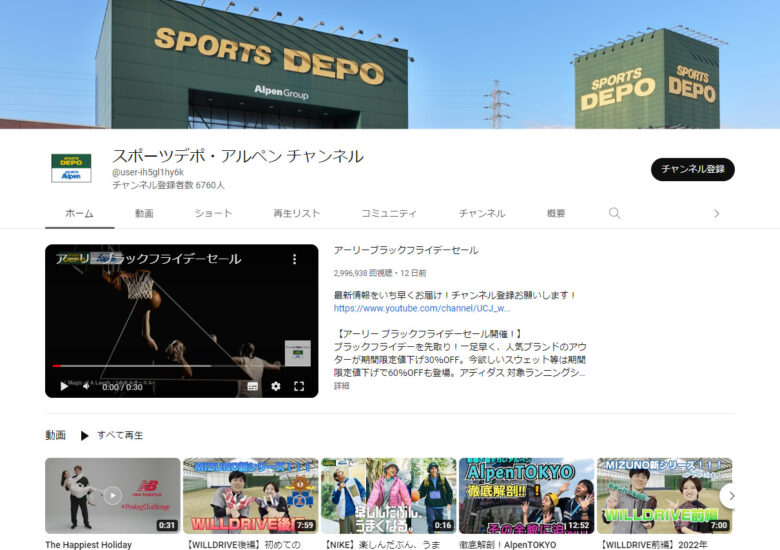This screenshot has width=780, height=550.
Task: Switch to the チャンネル tab
Action: point(482,213)
